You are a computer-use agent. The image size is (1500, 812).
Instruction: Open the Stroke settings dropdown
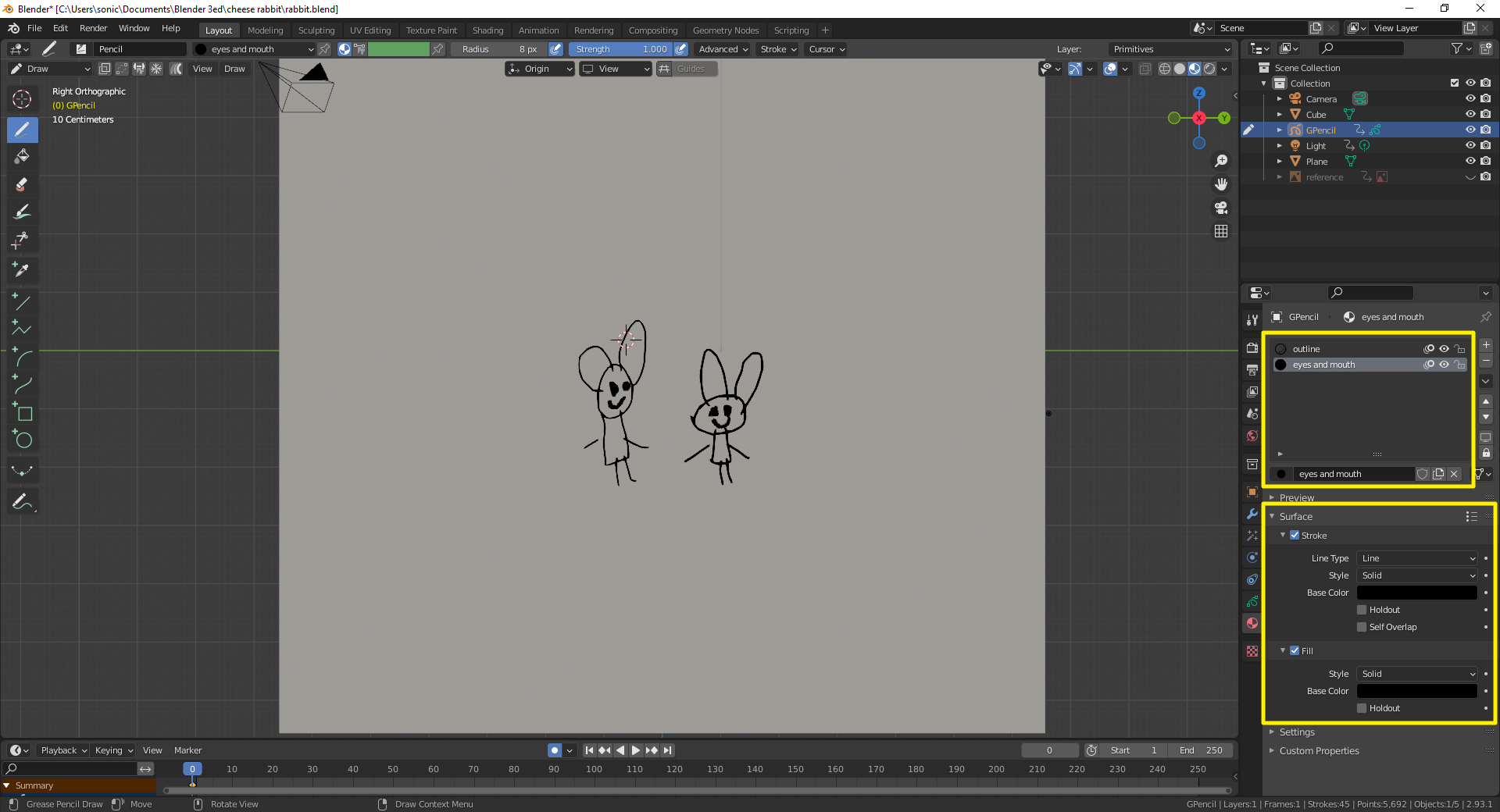point(778,49)
